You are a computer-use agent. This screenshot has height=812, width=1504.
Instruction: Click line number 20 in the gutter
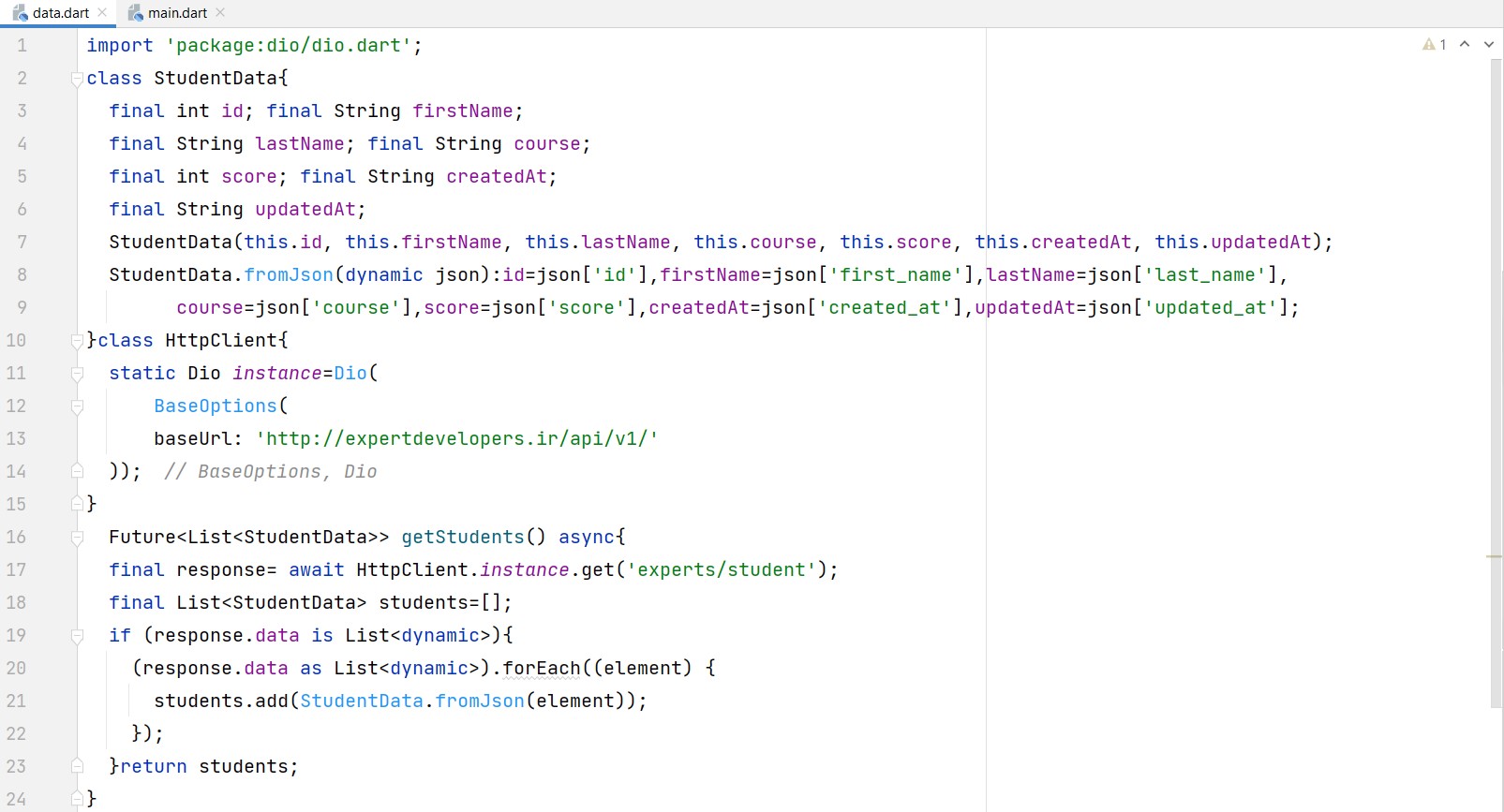point(16,668)
